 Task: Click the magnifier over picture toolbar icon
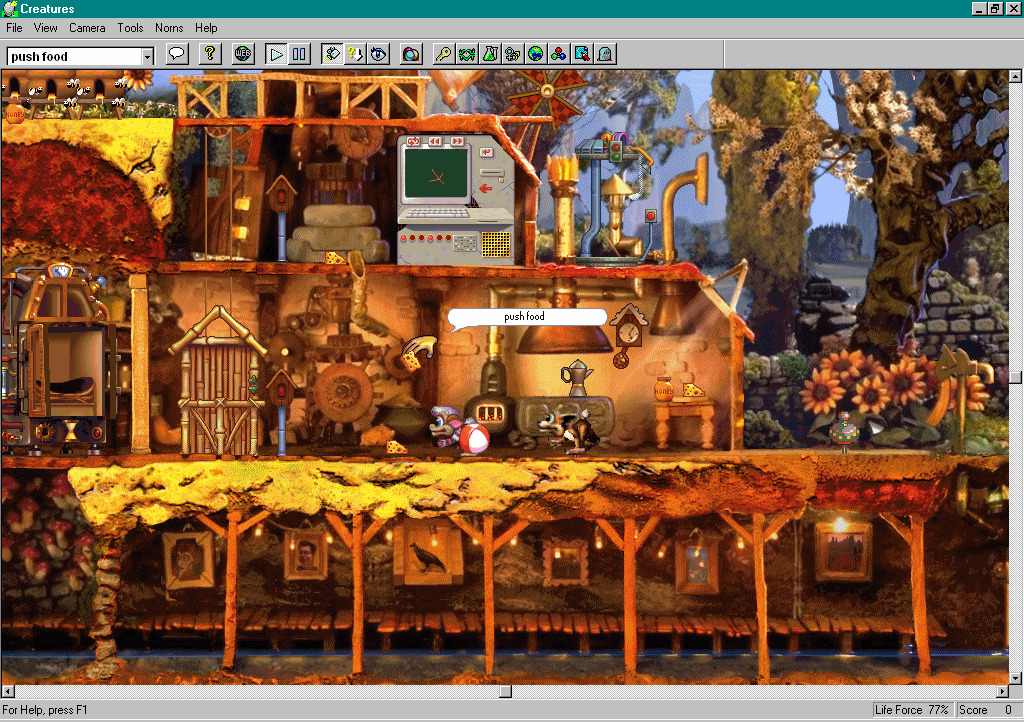581,54
